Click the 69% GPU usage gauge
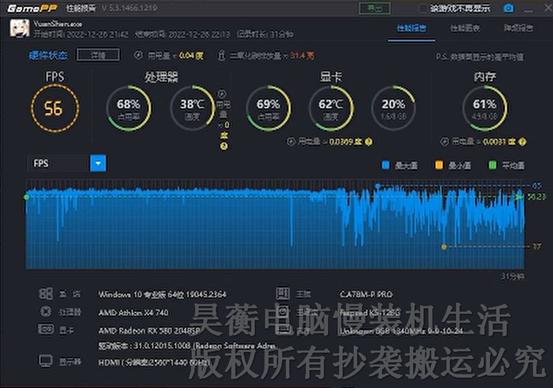Image resolution: width=553 pixels, height=388 pixels. pos(268,108)
